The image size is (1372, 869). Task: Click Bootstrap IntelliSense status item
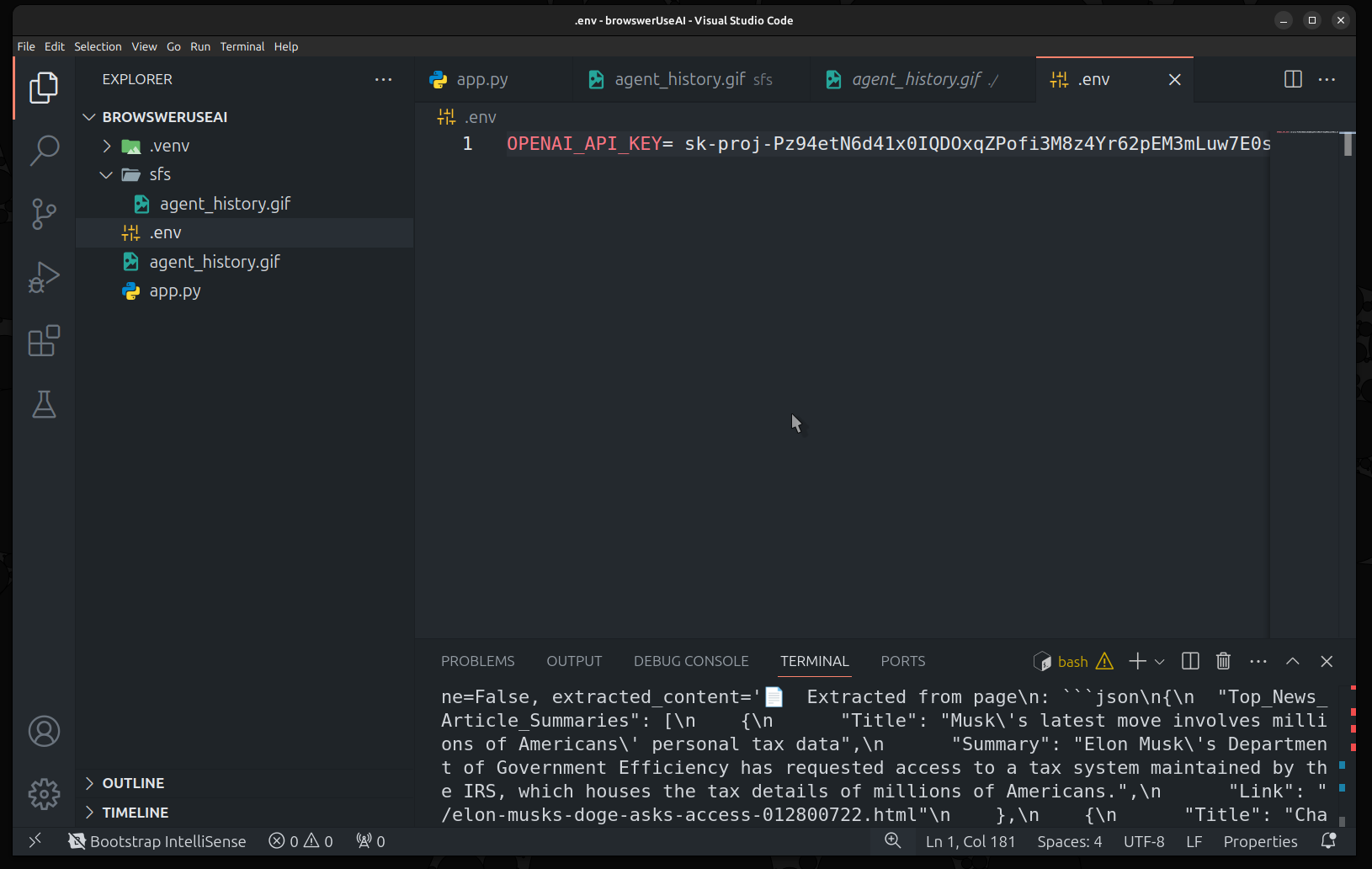tap(157, 840)
